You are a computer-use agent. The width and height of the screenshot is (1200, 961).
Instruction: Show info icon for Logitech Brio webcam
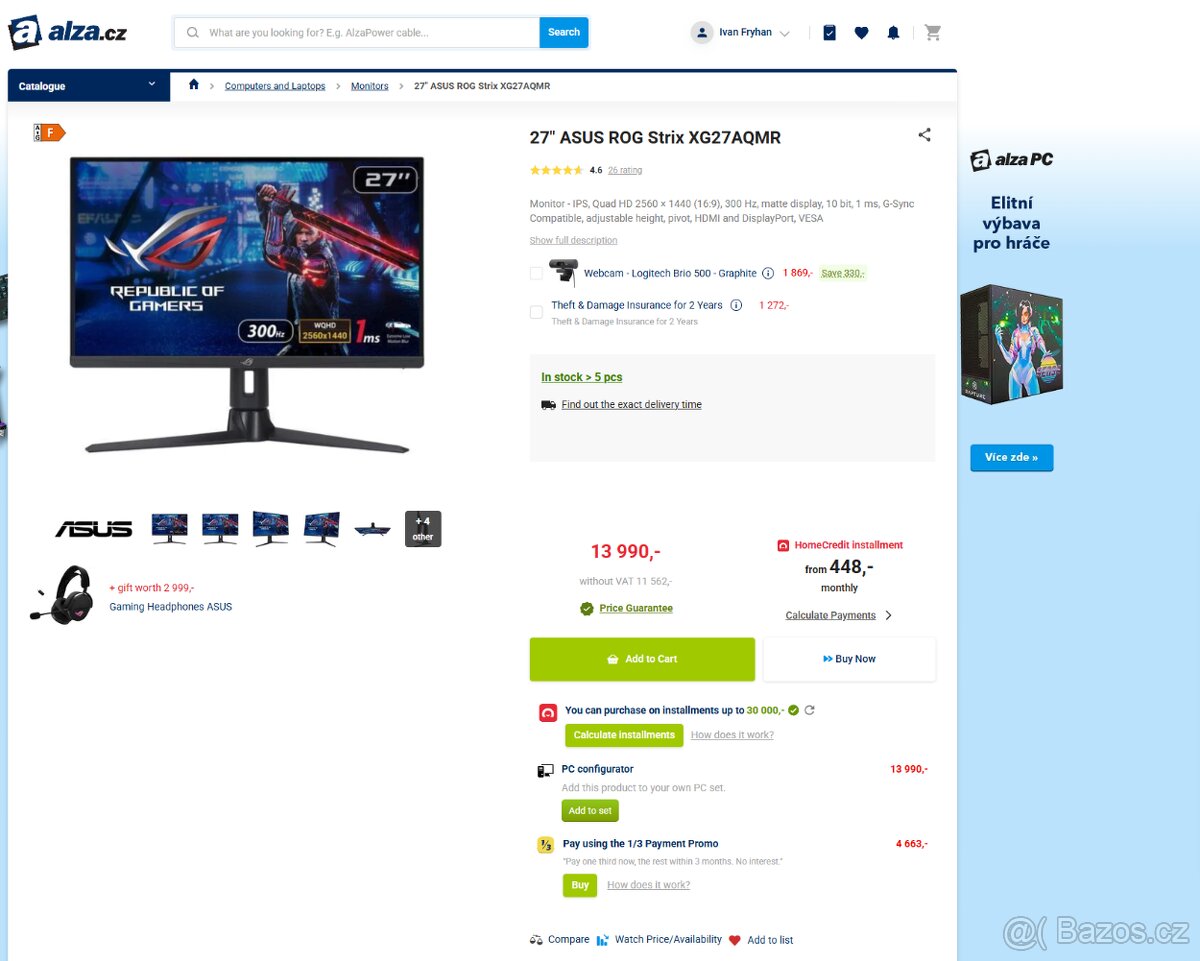click(768, 273)
